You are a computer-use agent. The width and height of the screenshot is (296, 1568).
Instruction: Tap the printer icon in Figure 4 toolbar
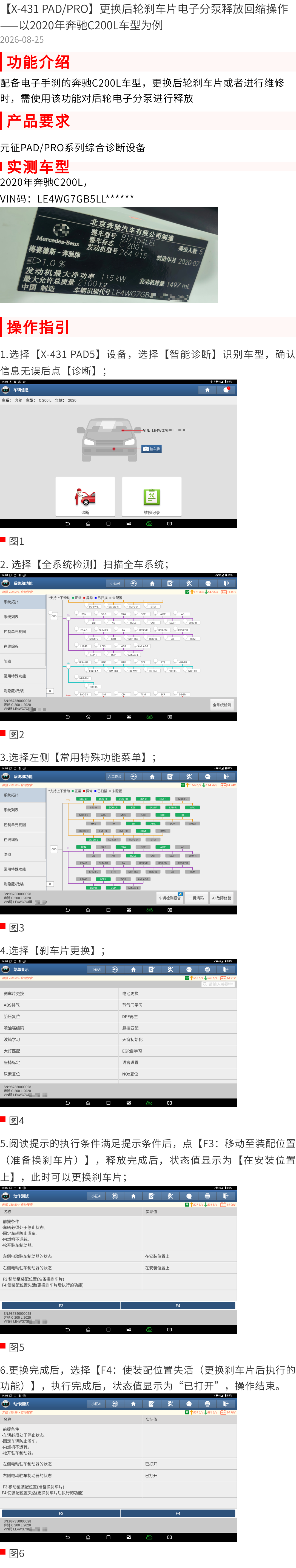(208, 969)
